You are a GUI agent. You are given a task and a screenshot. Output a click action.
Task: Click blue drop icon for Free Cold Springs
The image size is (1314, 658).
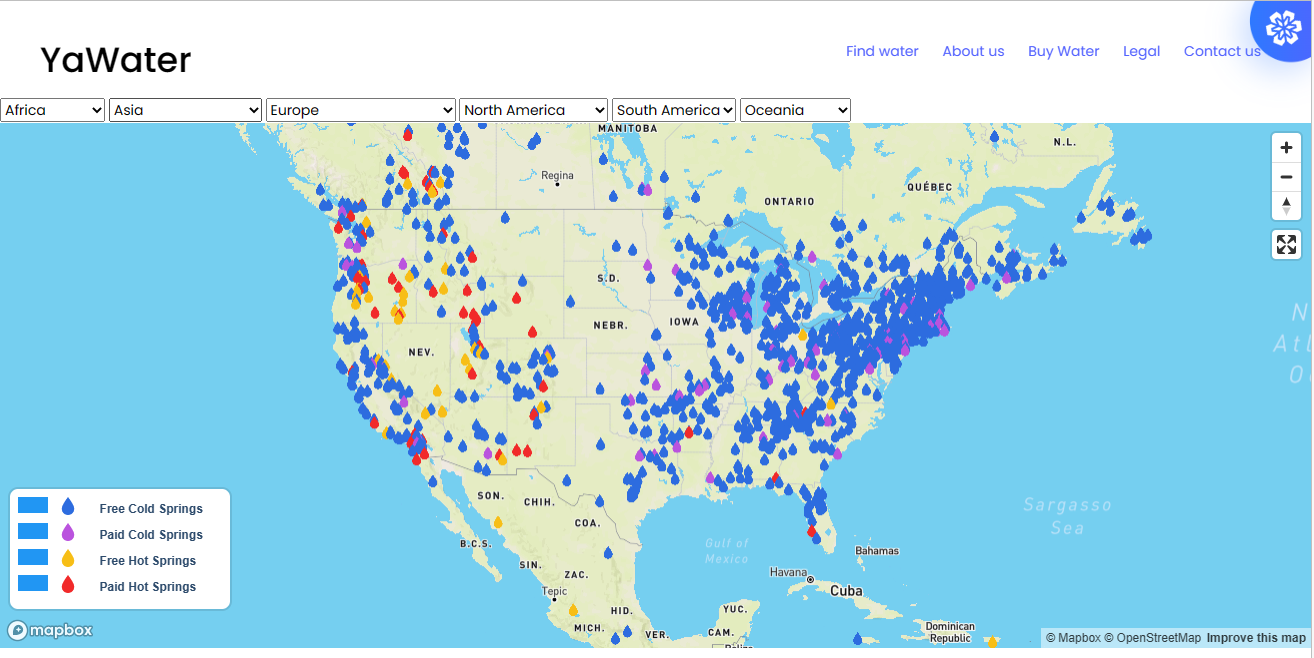tap(68, 507)
